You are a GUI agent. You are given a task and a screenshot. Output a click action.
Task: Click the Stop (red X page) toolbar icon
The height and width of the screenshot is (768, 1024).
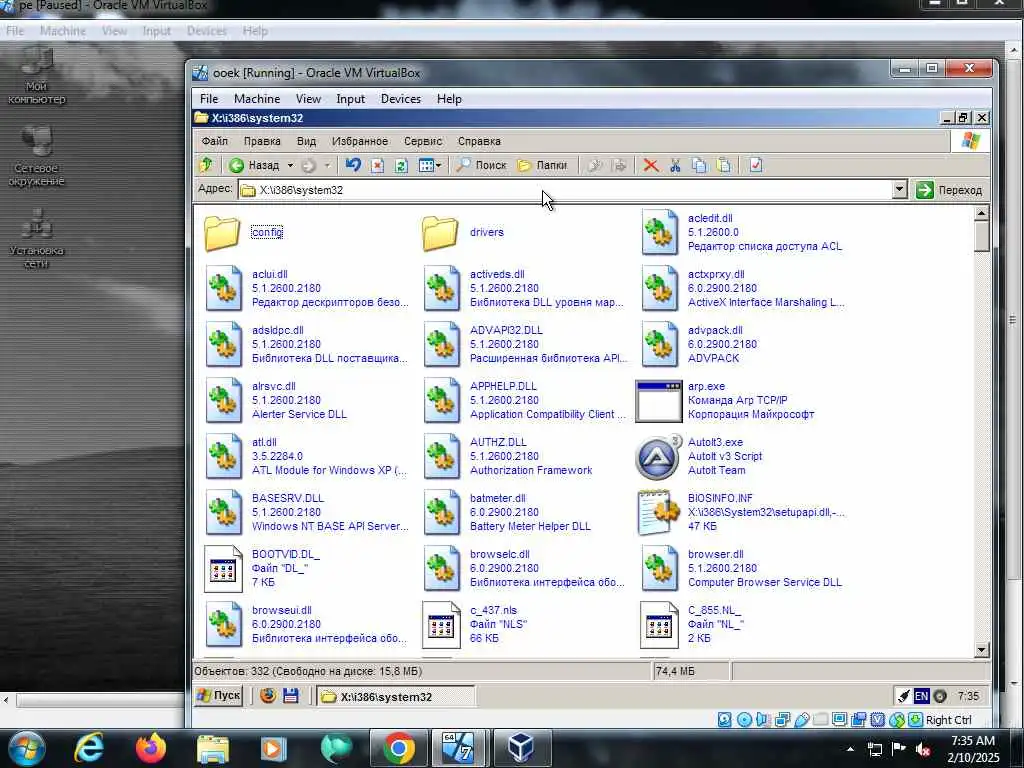(377, 165)
